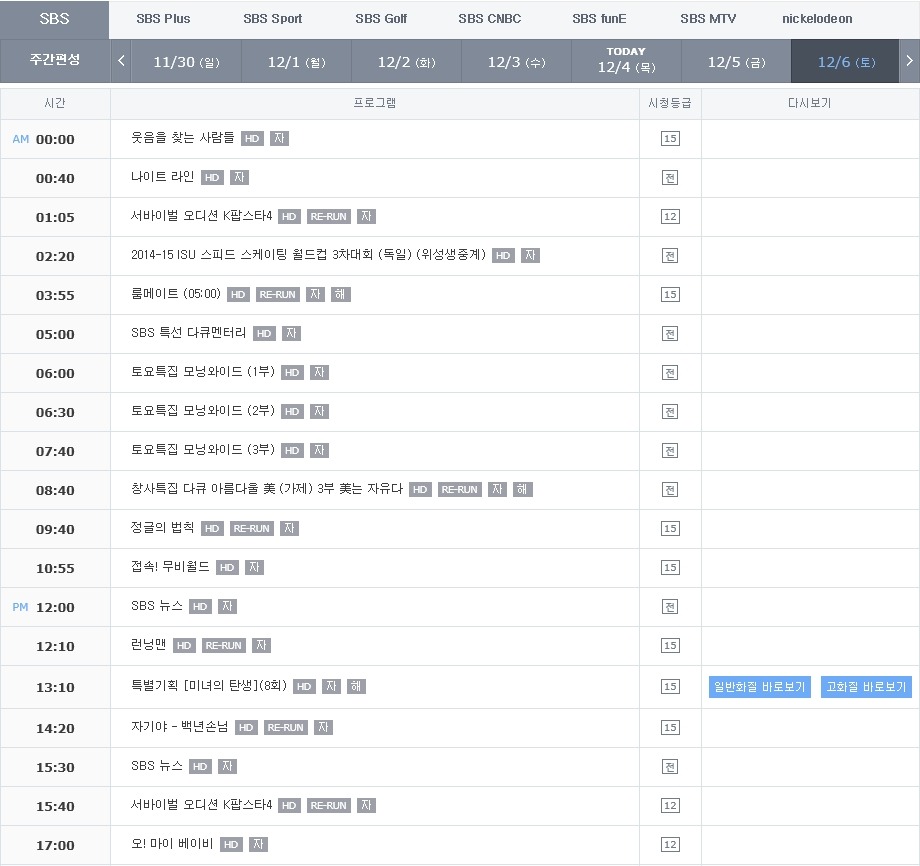Click SBS 뉴스 at 15:30
920x866 pixels.
tap(157, 766)
